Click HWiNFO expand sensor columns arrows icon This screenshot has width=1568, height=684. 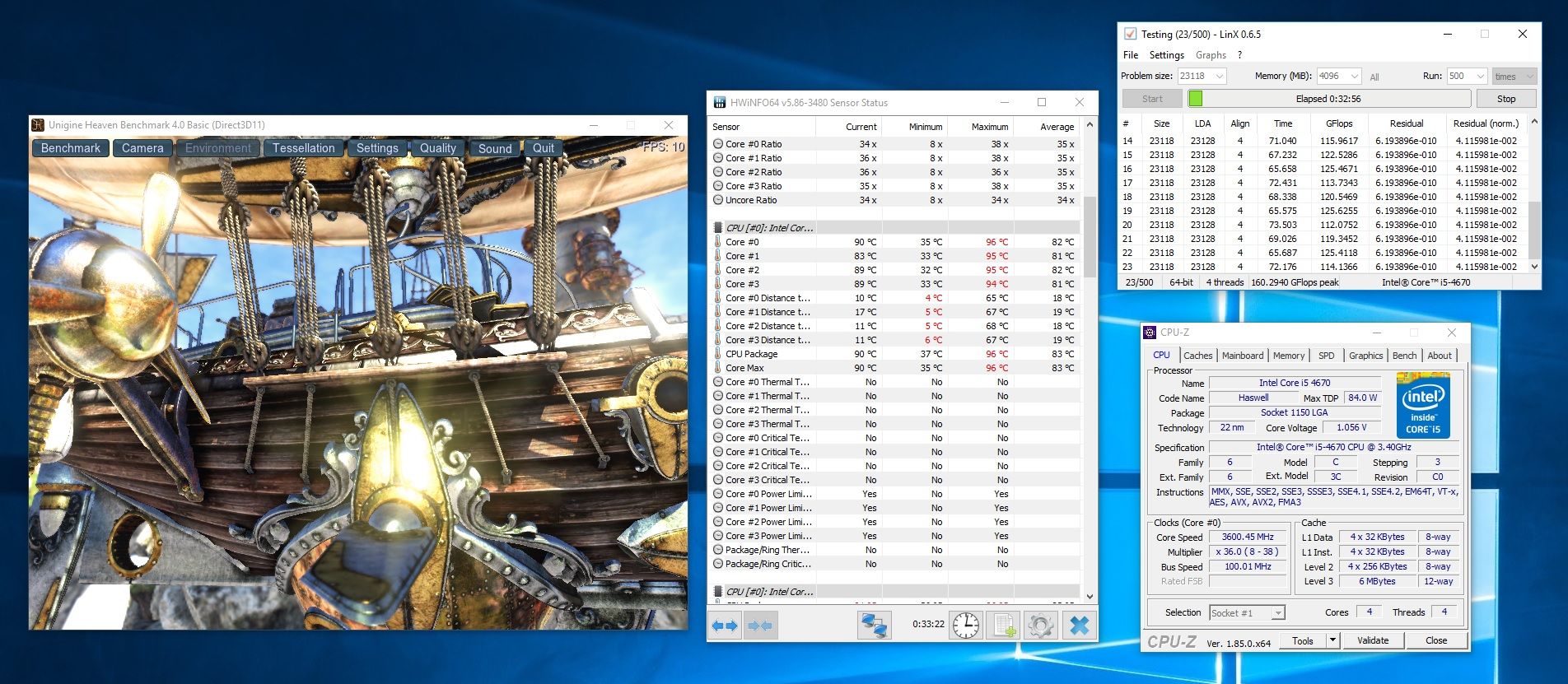pos(726,626)
